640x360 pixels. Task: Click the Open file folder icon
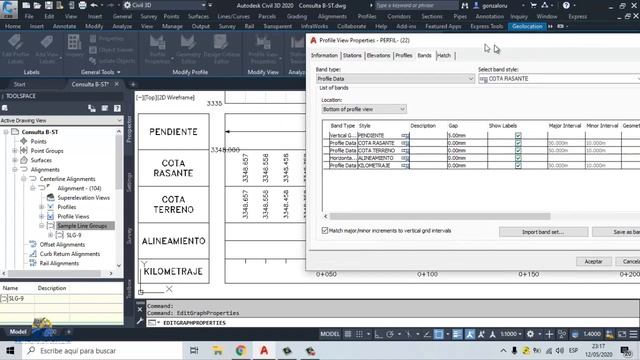click(37, 5)
